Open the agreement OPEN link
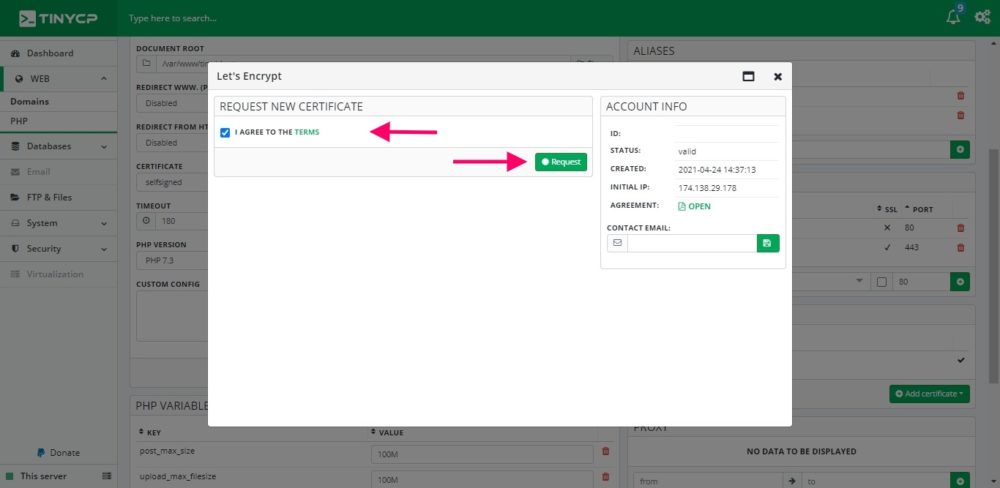 point(694,207)
